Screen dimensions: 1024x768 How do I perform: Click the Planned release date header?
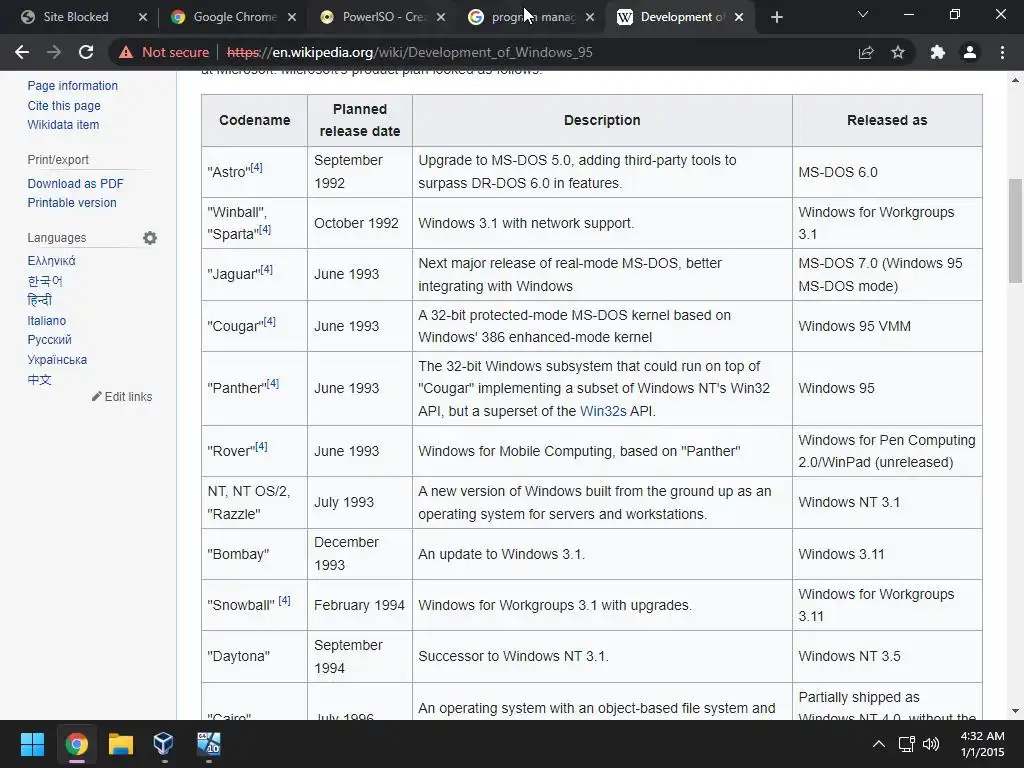click(360, 120)
